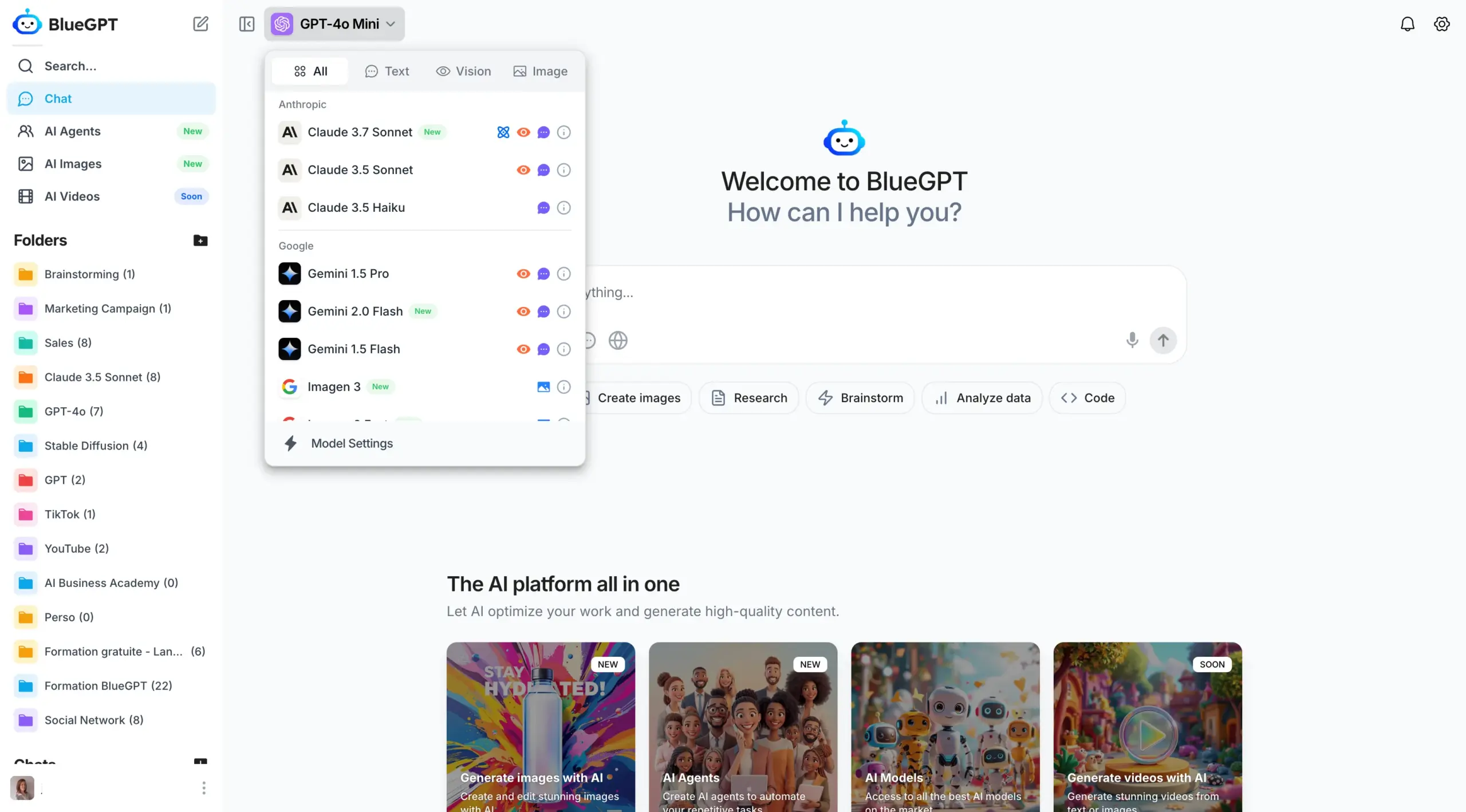Open the Stable Diffusion folder
This screenshot has height=812, width=1466.
[x=111, y=446]
